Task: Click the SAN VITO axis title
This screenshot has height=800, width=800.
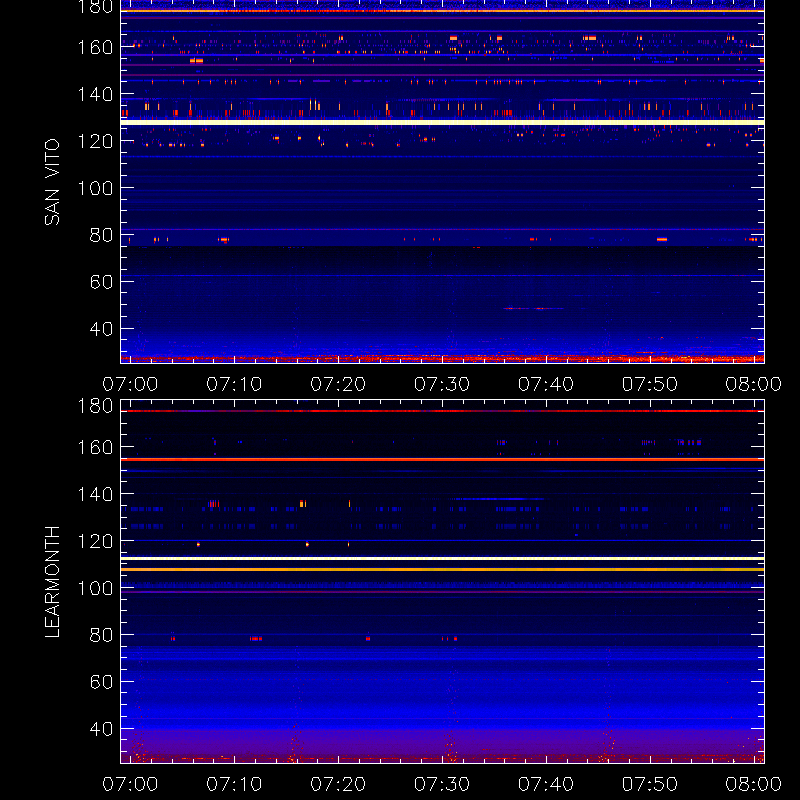Action: point(52,182)
